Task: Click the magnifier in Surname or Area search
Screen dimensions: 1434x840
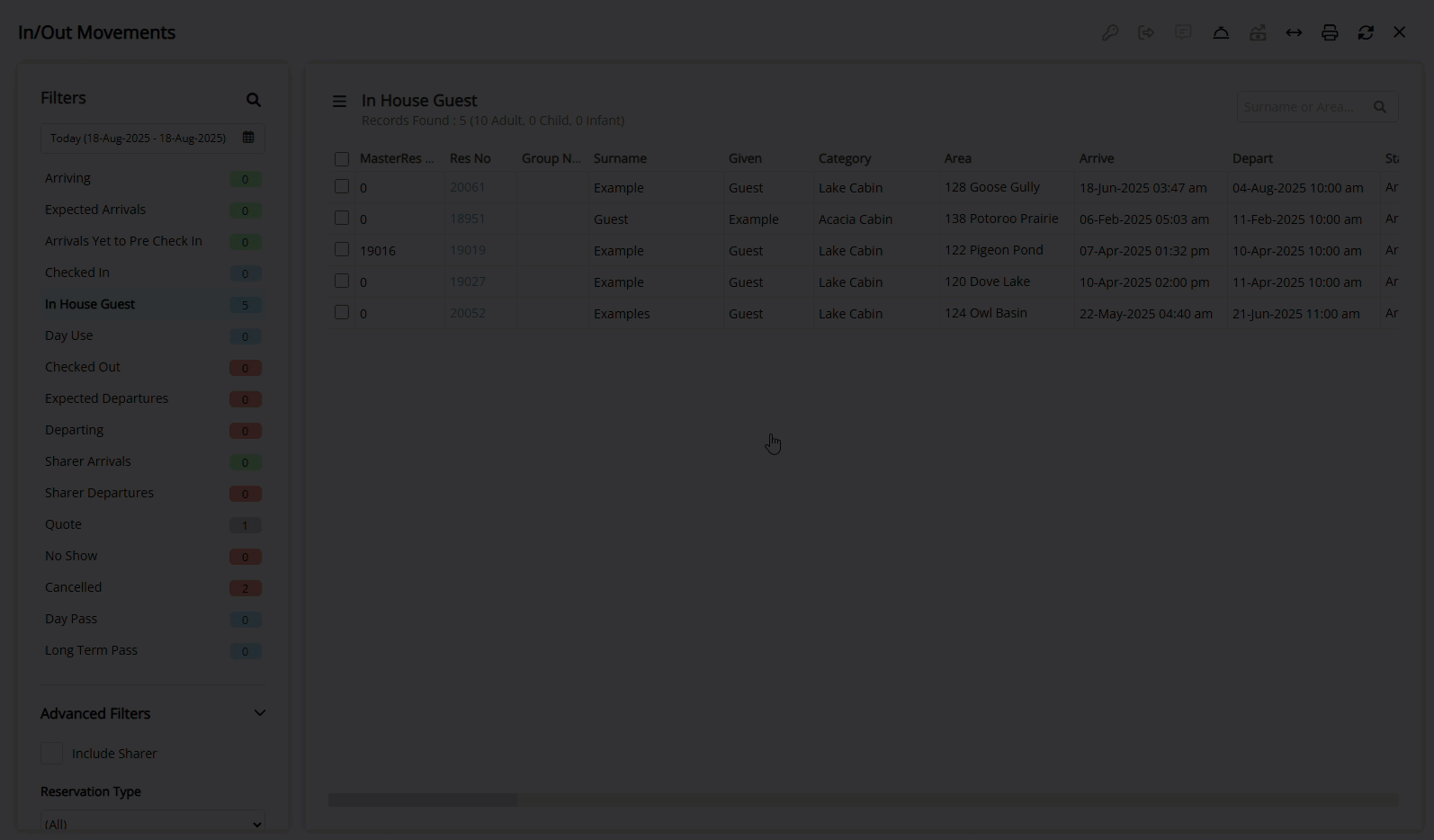Action: coord(1380,107)
